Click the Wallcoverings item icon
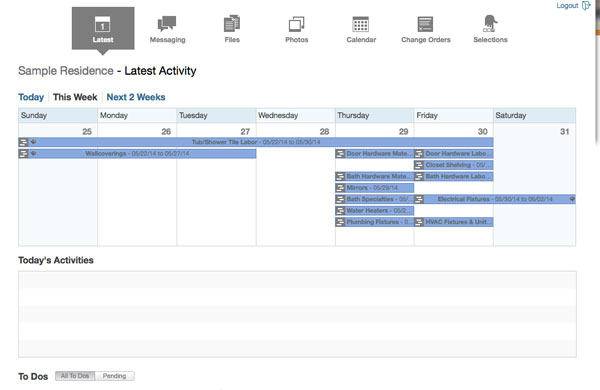600x390 pixels. click(x=23, y=154)
